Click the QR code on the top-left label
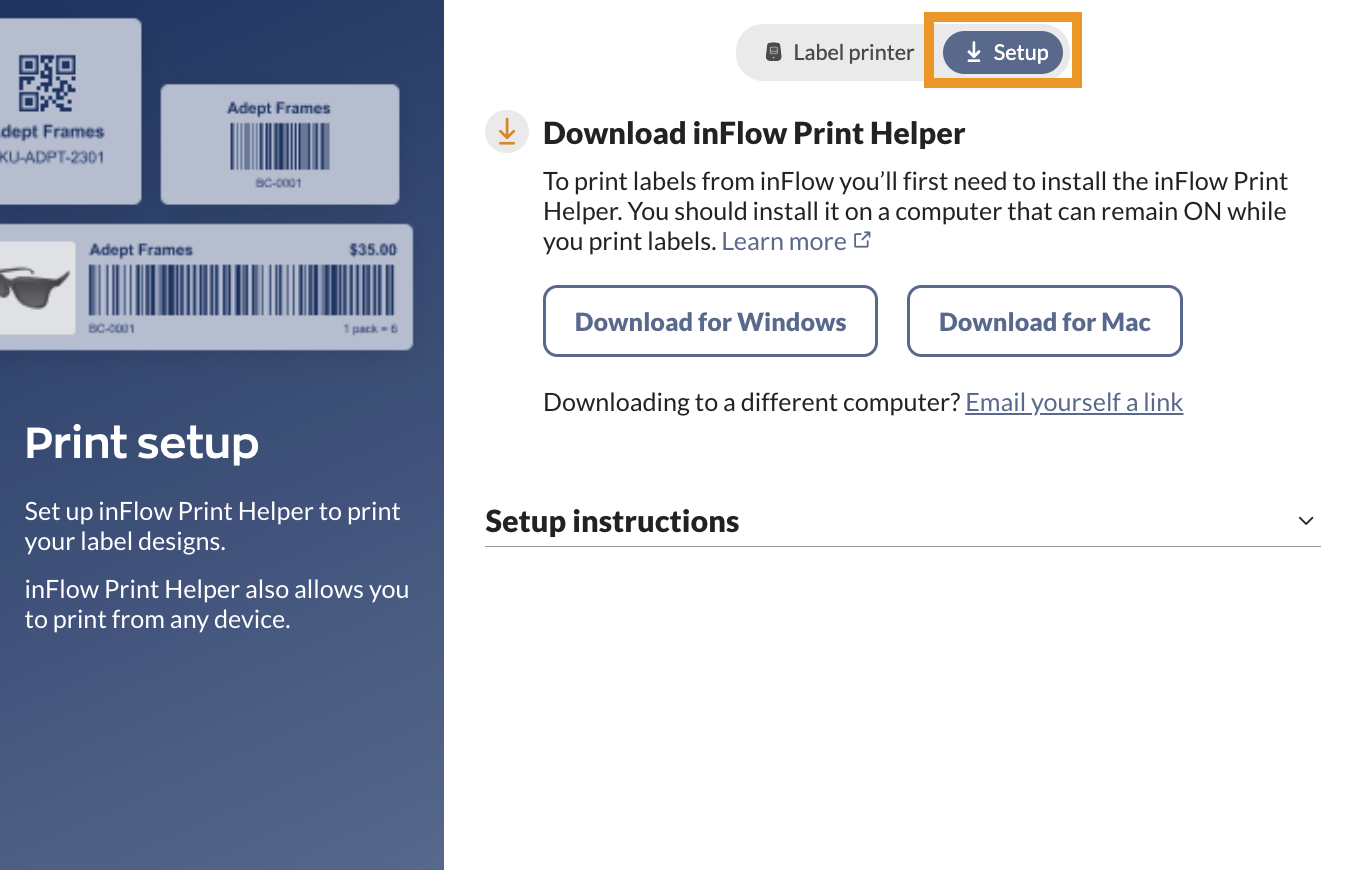1354x870 pixels. (48, 82)
